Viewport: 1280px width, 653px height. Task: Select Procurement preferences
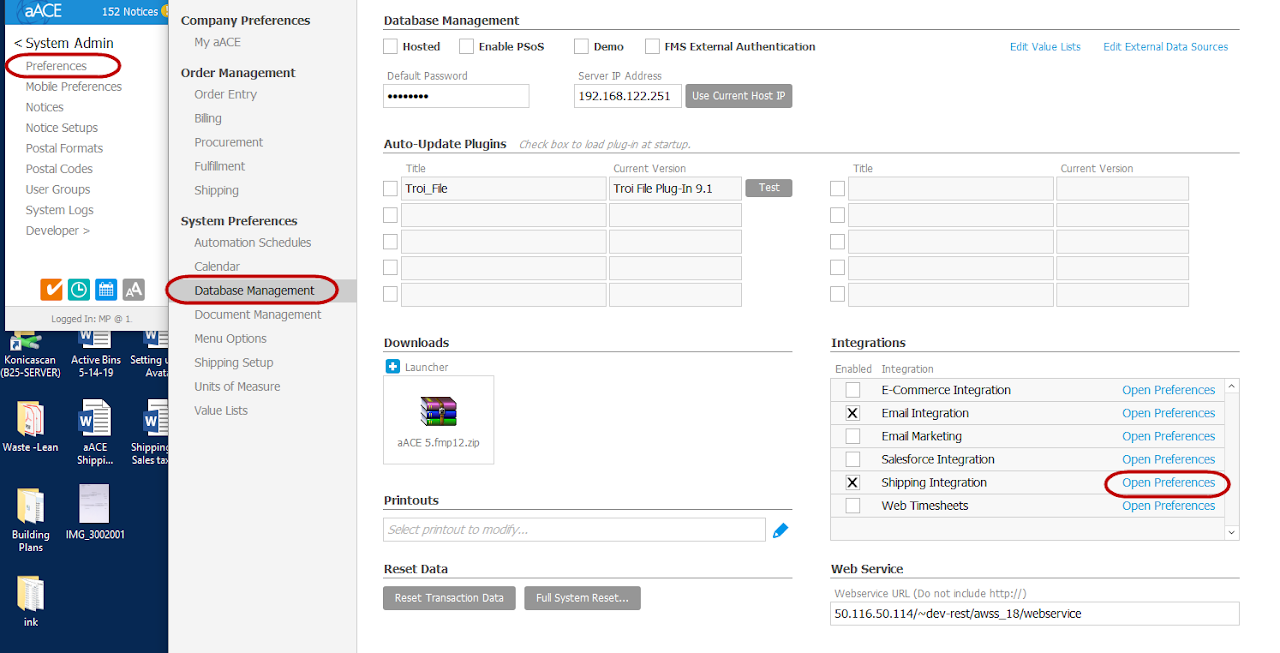(x=229, y=142)
